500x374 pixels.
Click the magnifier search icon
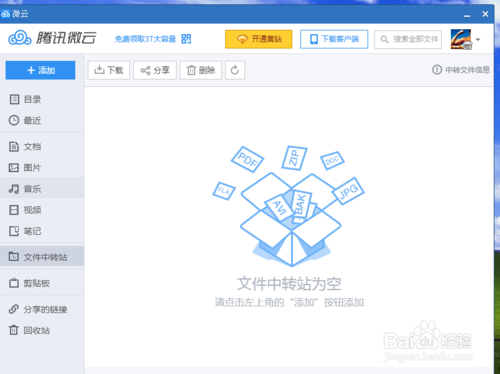coord(384,40)
